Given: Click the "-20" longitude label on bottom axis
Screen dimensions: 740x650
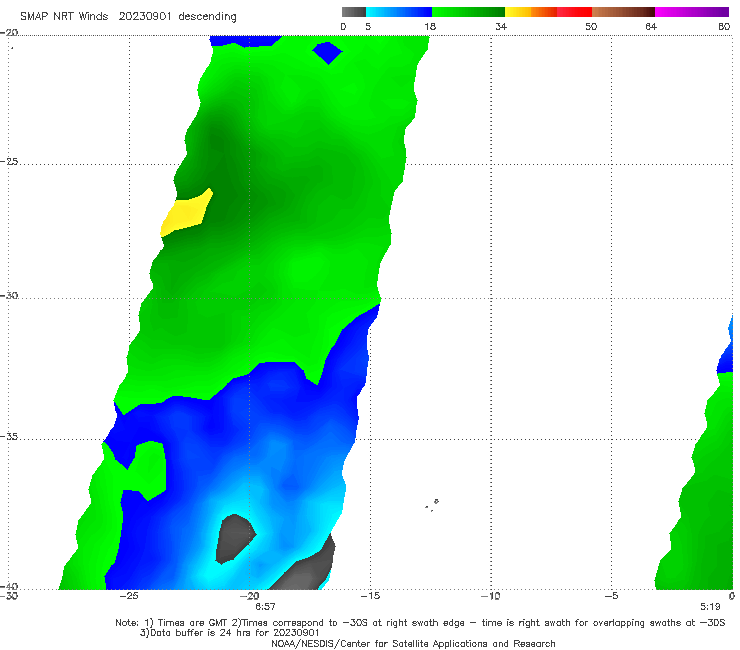Looking at the screenshot, I should (x=250, y=596).
